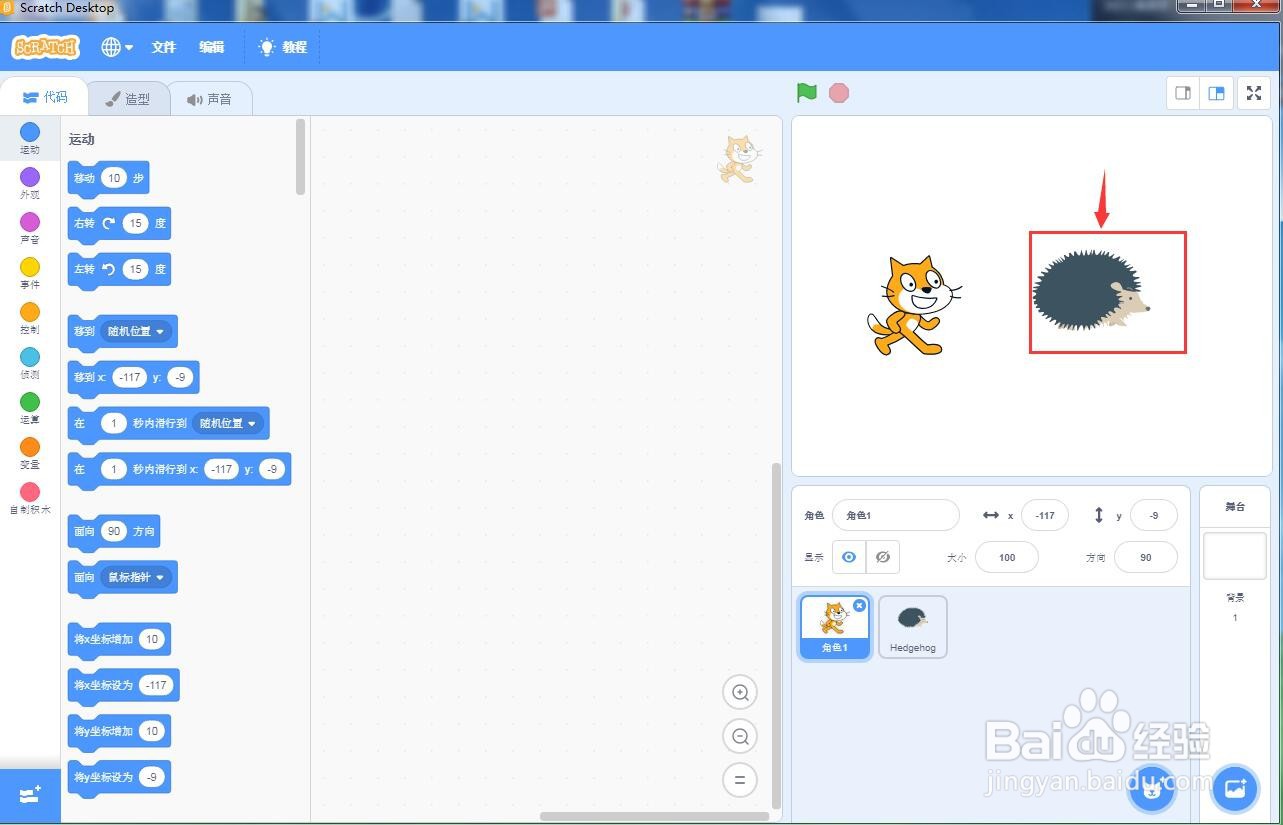Hide the sprite with crossed-eye icon

click(x=883, y=557)
